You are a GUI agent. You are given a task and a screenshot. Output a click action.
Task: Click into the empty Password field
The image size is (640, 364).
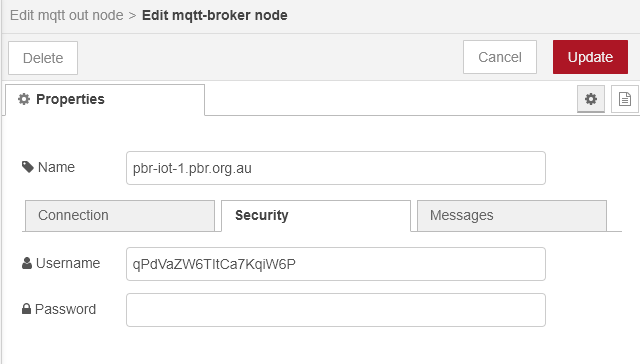336,310
